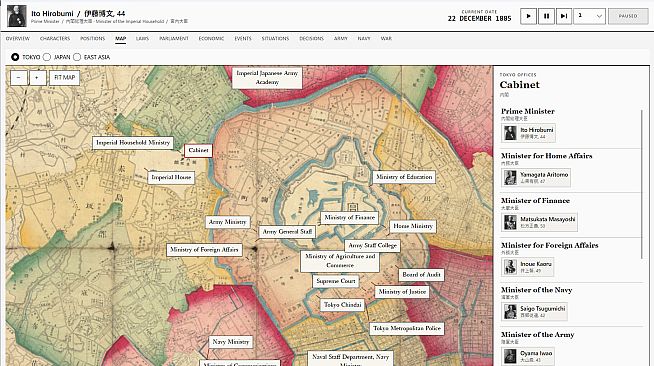Open the War tab

pyautogui.click(x=386, y=38)
